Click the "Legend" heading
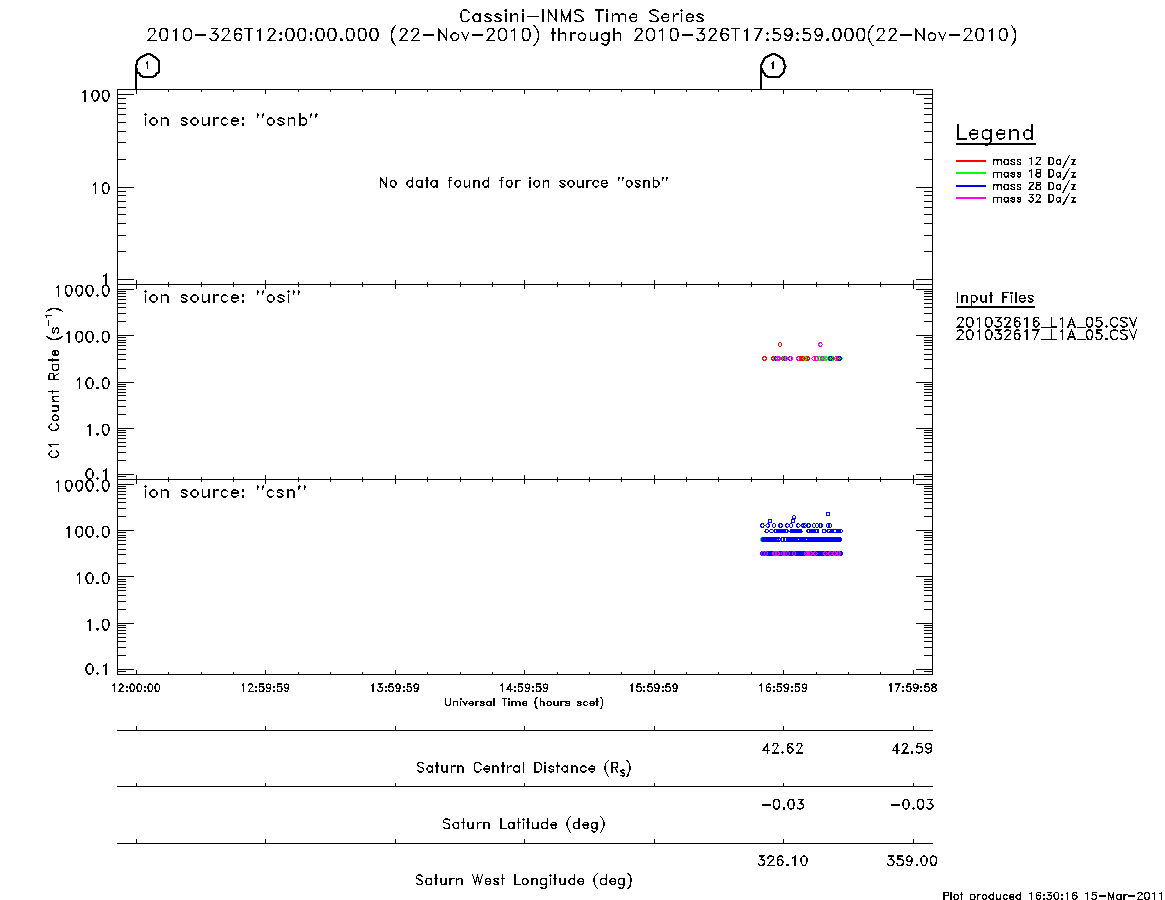This screenshot has height=900, width=1165. [995, 133]
